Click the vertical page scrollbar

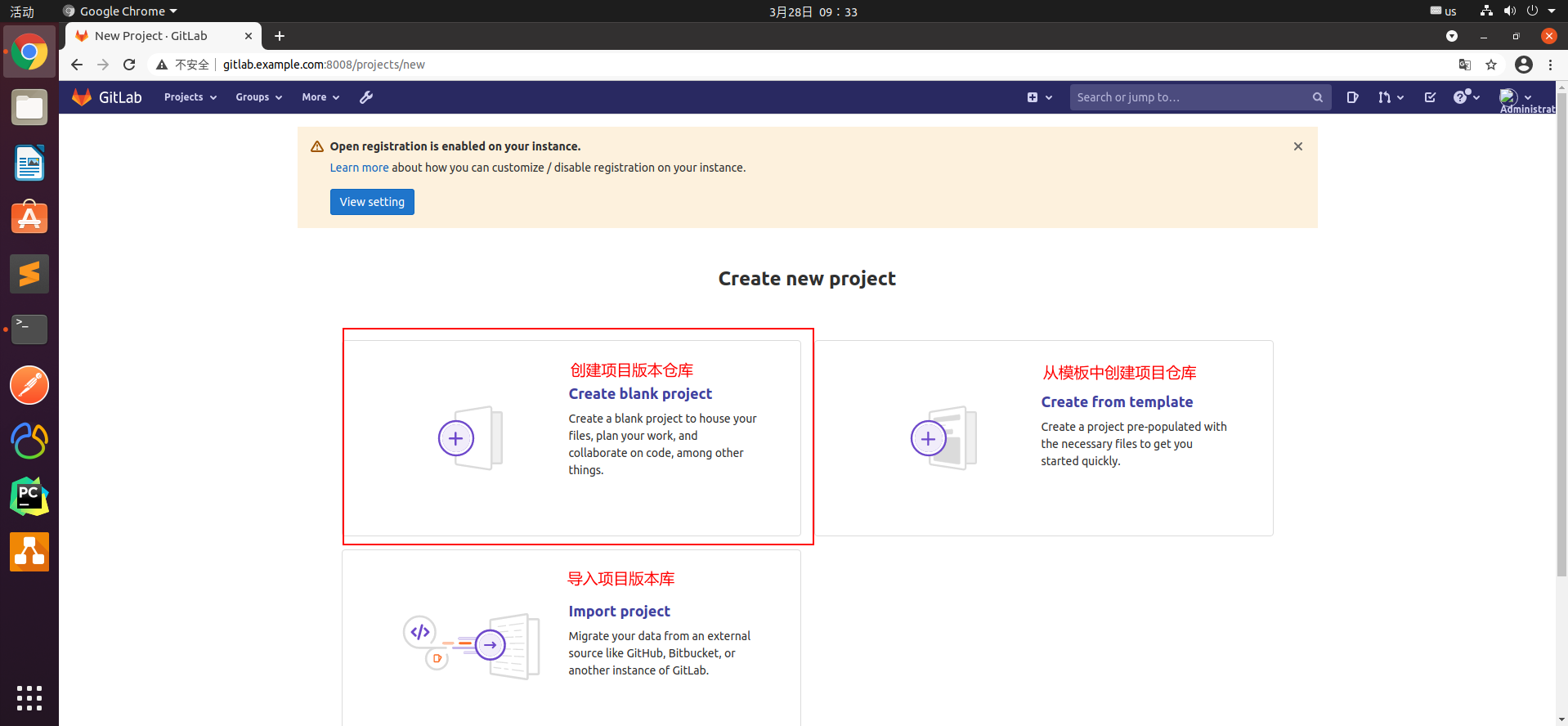(x=1561, y=335)
